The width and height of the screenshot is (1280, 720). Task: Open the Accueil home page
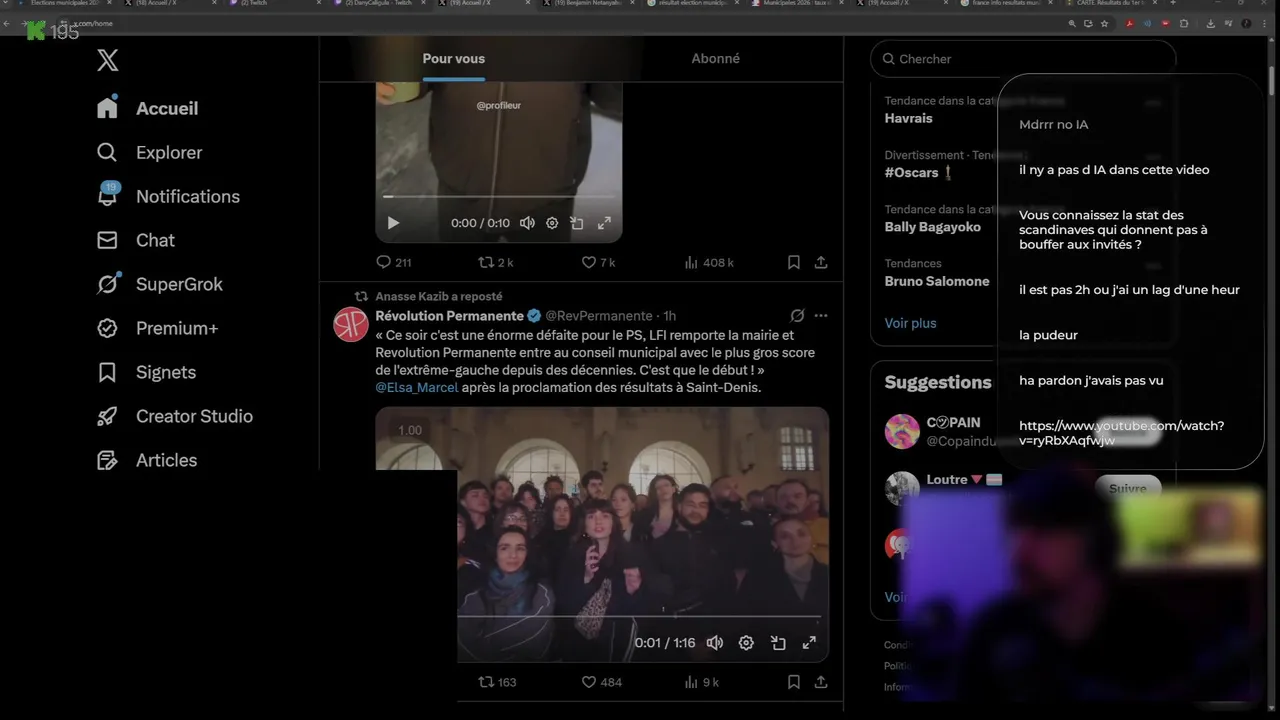(x=148, y=108)
